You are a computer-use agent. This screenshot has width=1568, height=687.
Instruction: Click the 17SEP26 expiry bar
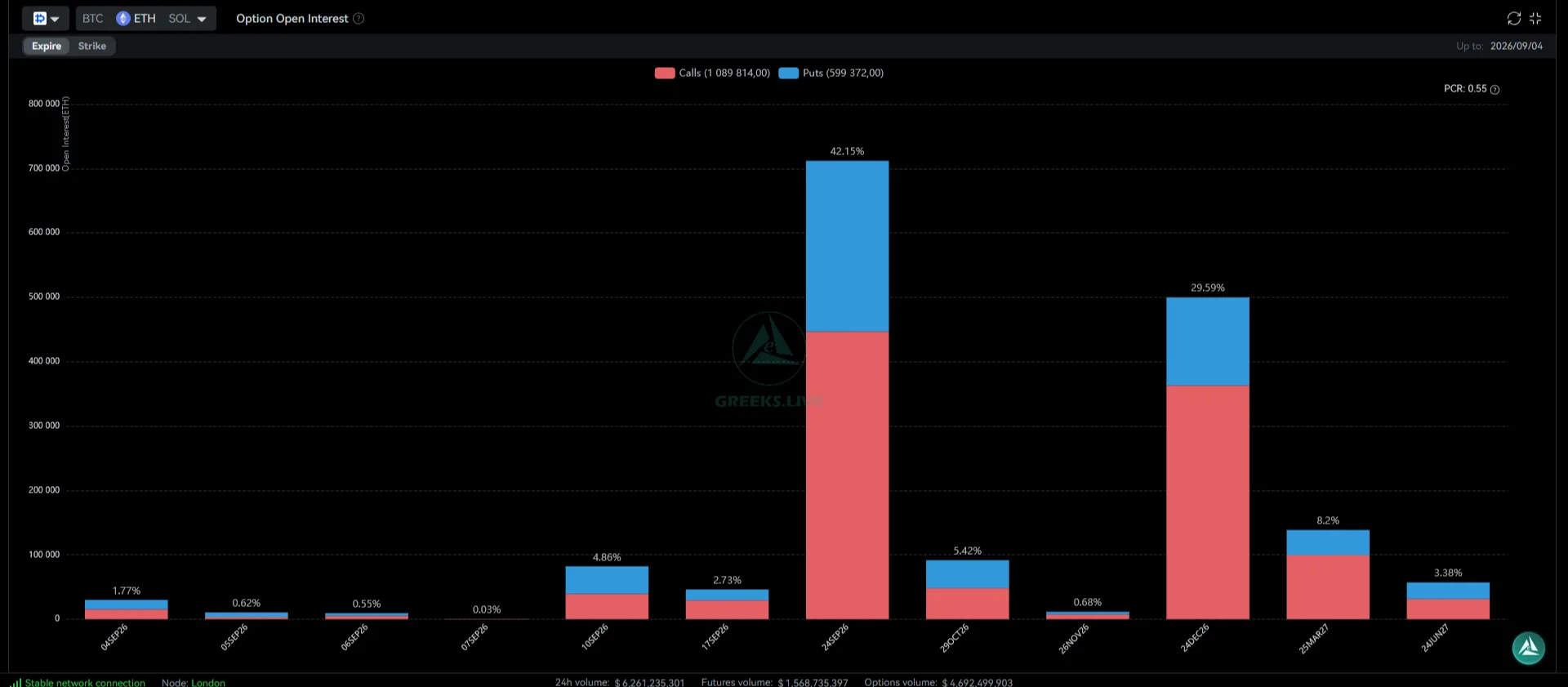pyautogui.click(x=727, y=604)
